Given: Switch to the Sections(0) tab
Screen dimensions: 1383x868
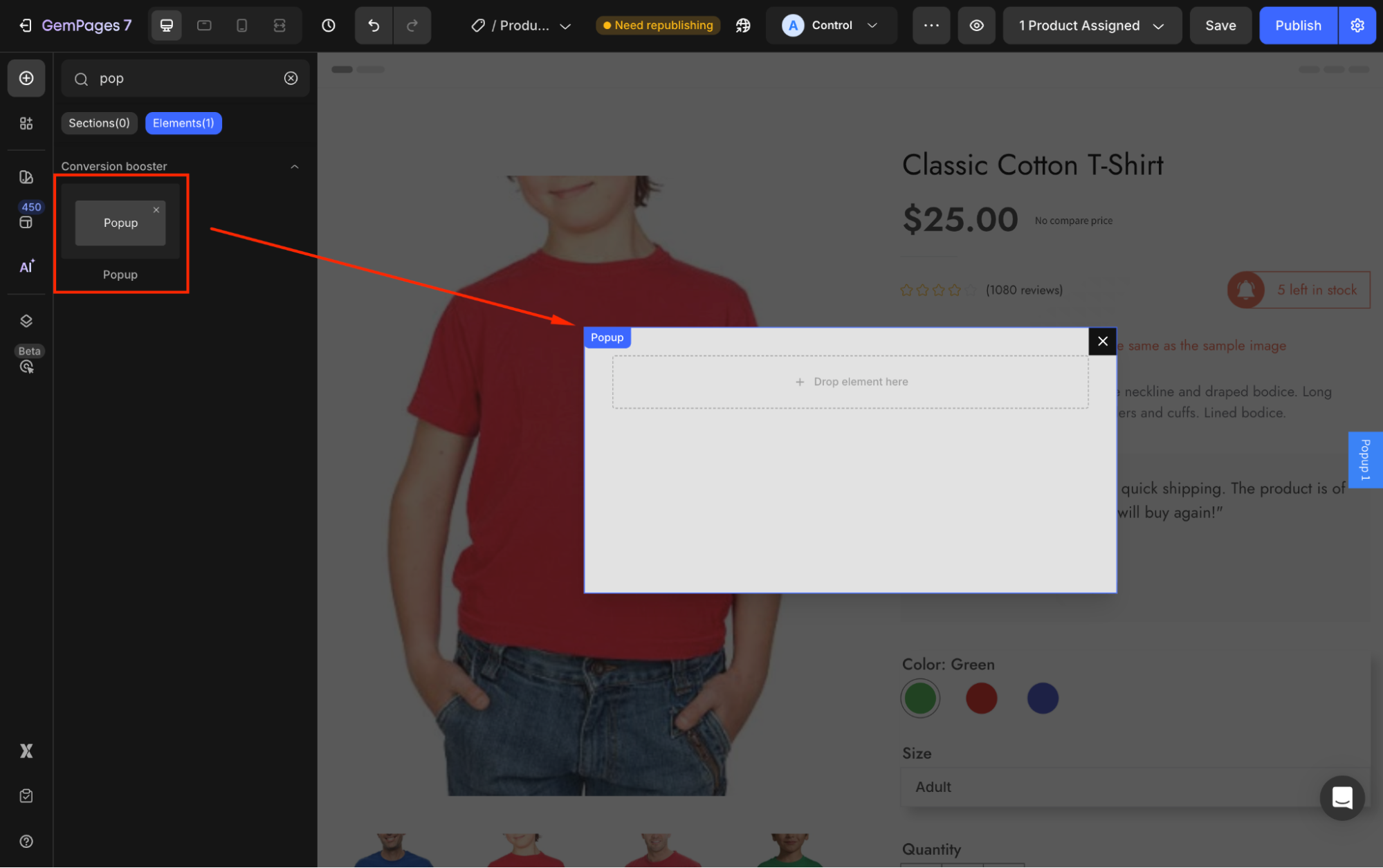Looking at the screenshot, I should click(99, 123).
